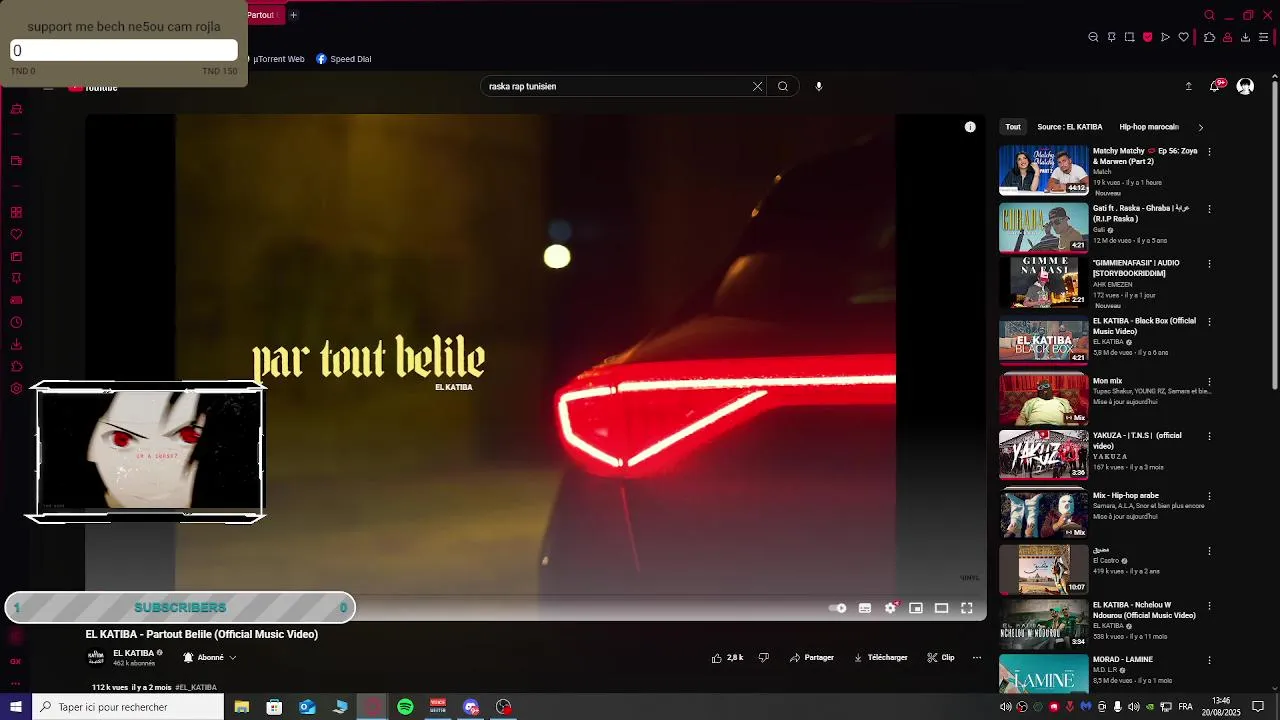Image resolution: width=1280 pixels, height=720 pixels.
Task: Like the Partout Belile video
Action: [x=727, y=658]
